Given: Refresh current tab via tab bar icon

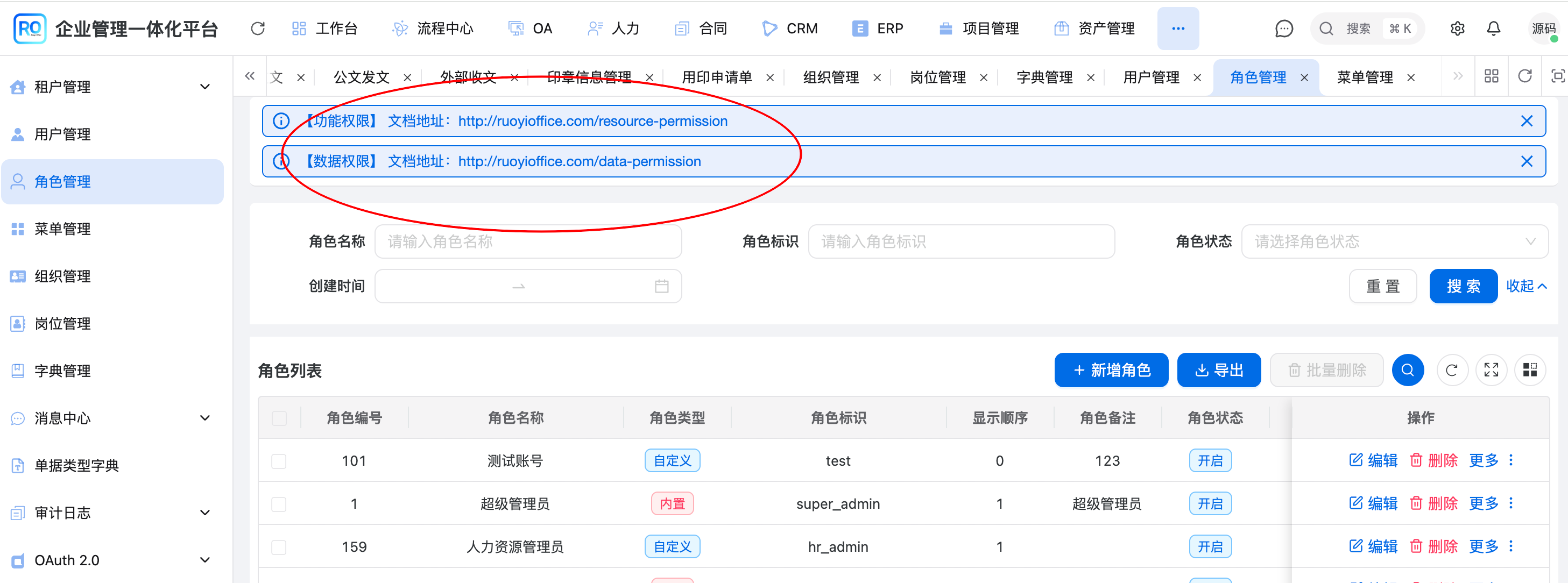Looking at the screenshot, I should pyautogui.click(x=1525, y=76).
